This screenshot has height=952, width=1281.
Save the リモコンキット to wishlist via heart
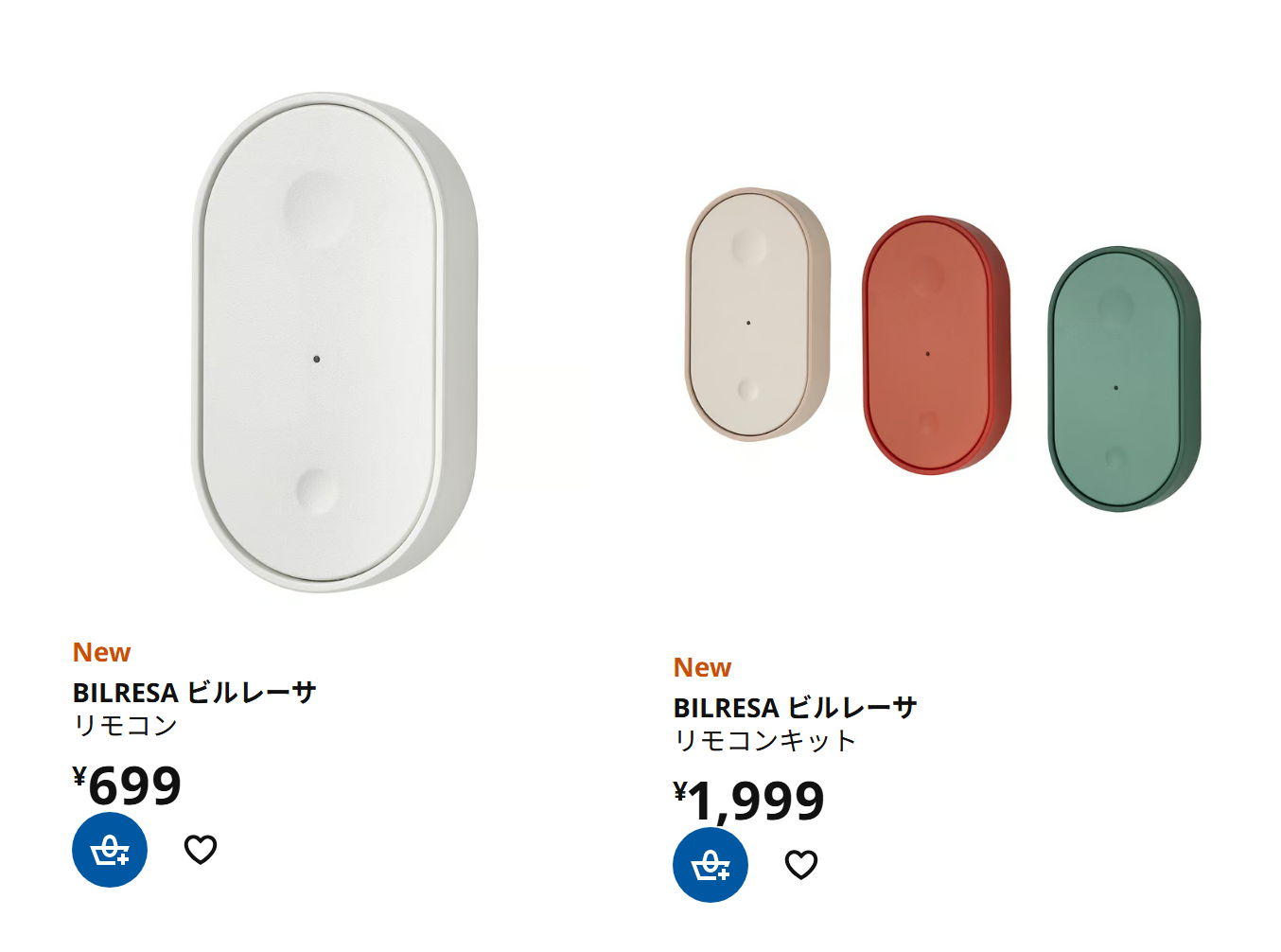801,864
